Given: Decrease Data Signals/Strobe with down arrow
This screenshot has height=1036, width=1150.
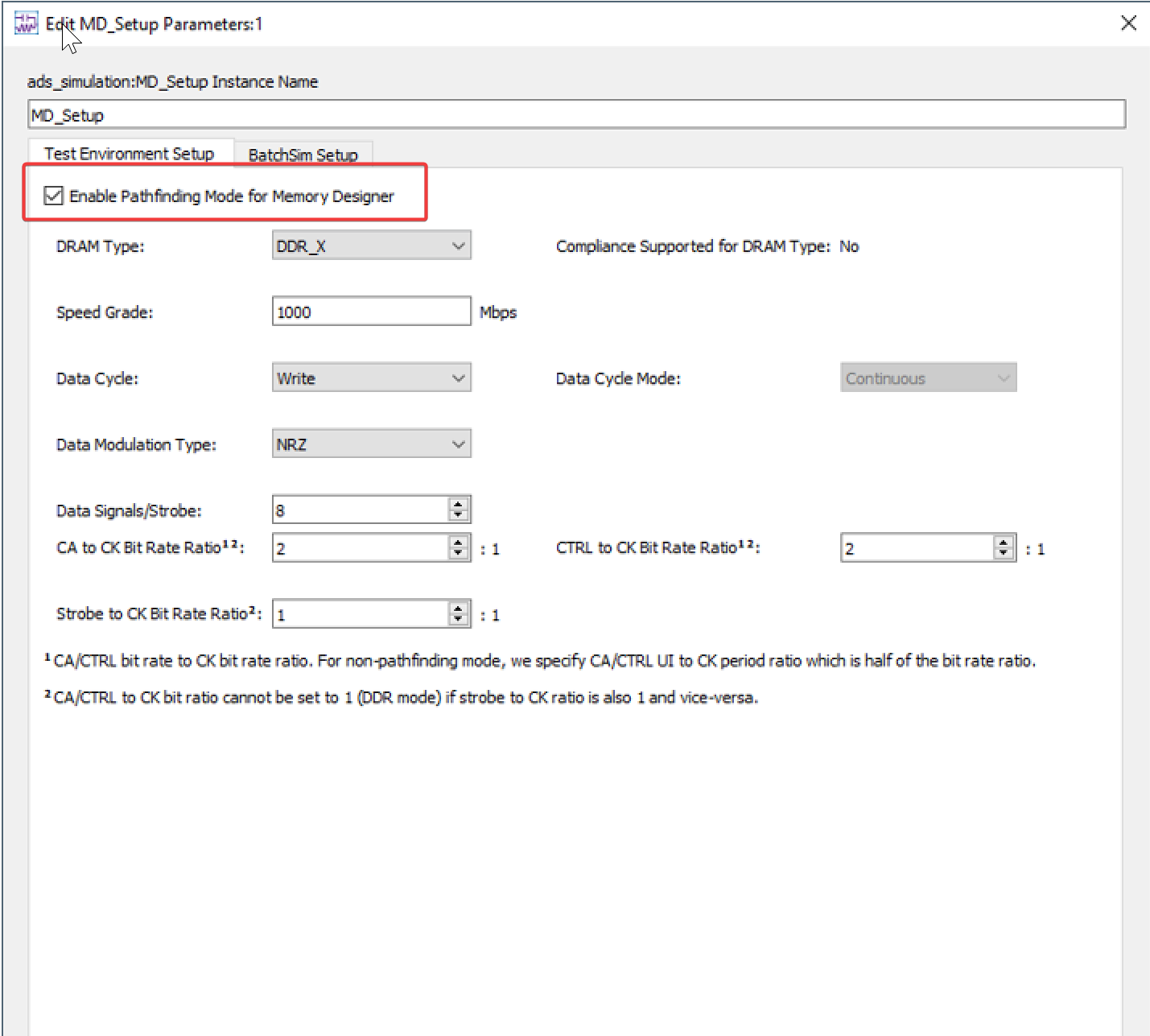Looking at the screenshot, I should 458,515.
